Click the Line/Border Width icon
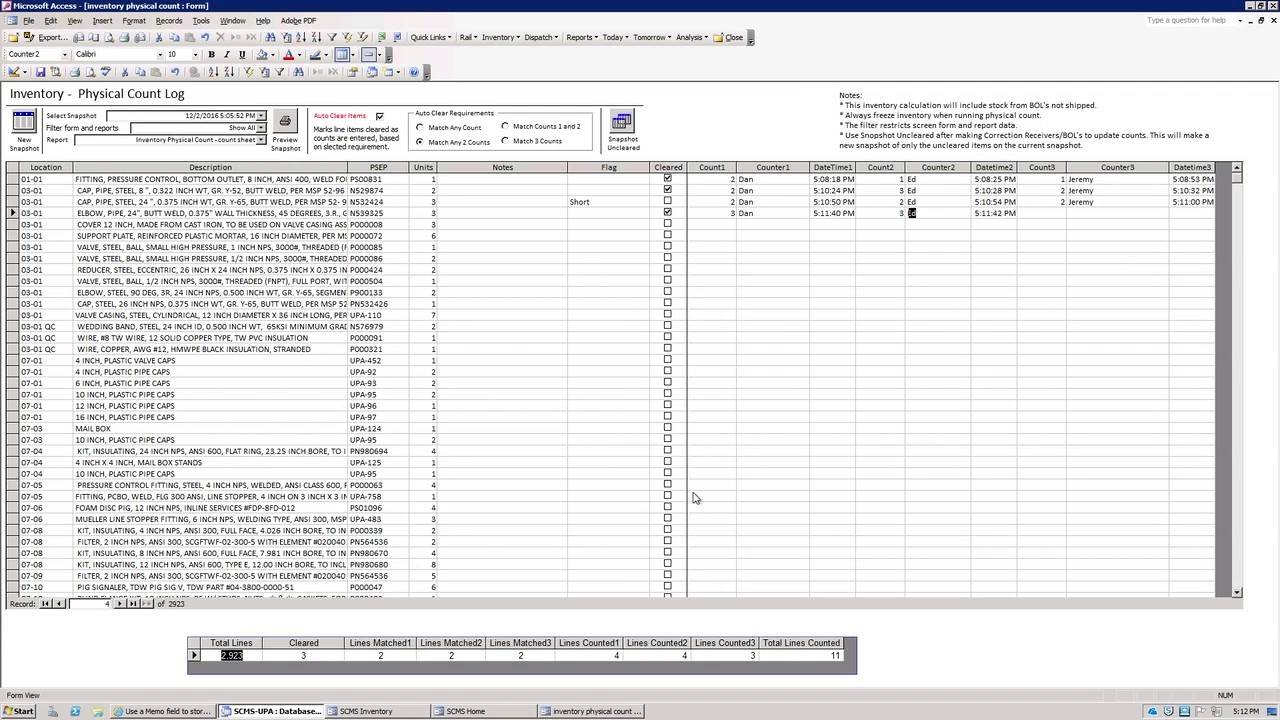The width and height of the screenshot is (1280, 720). click(x=342, y=54)
